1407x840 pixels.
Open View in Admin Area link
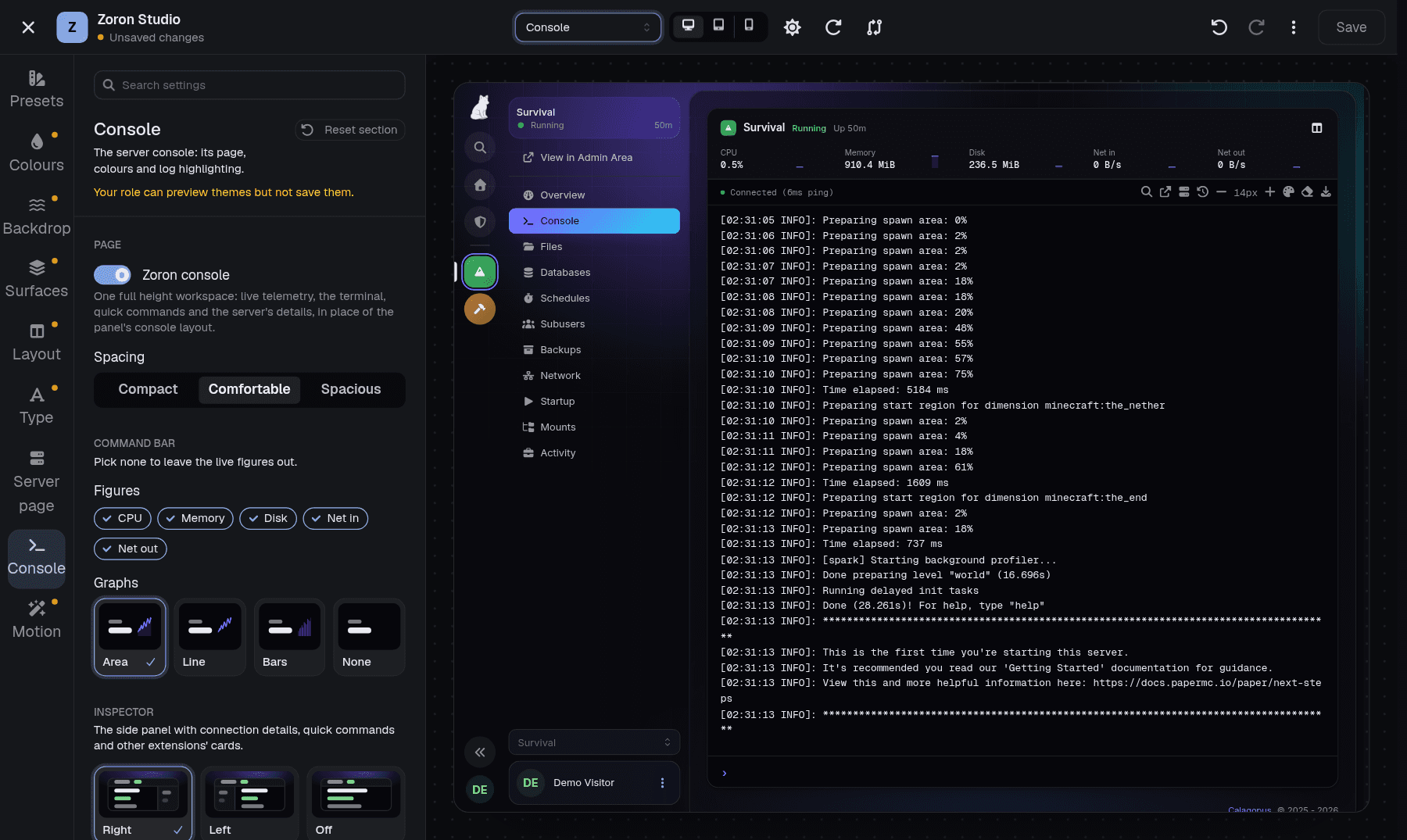click(594, 158)
